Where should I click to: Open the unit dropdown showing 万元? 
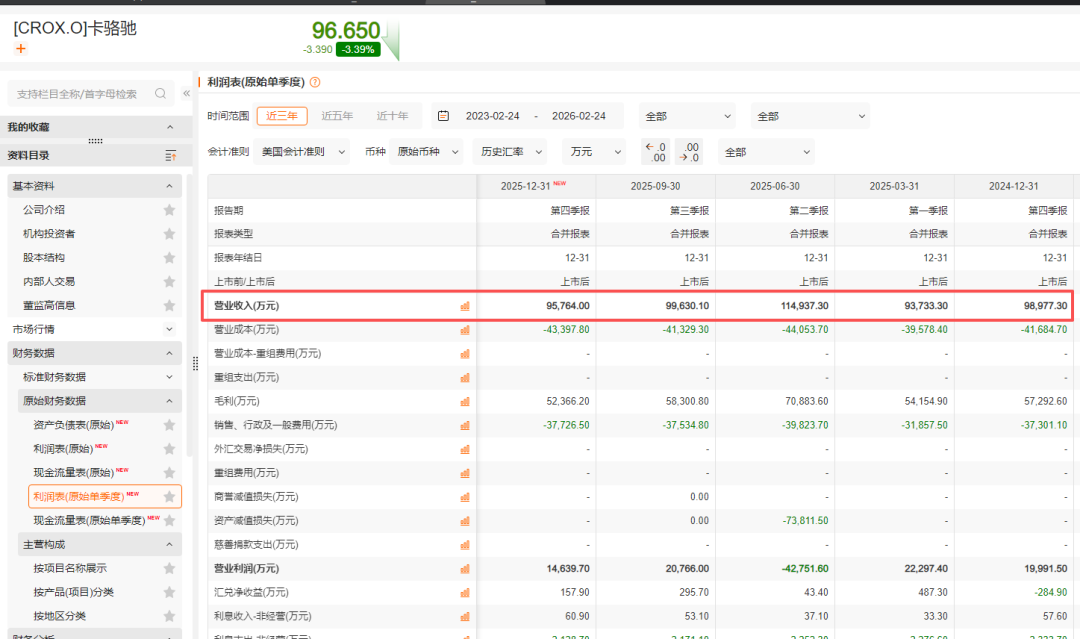coord(590,152)
